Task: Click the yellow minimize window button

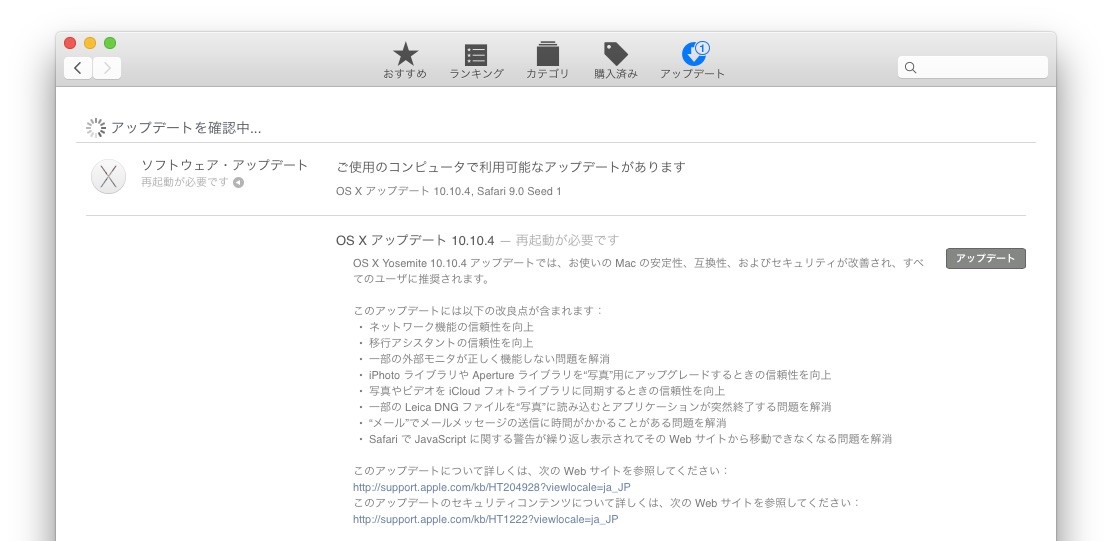Action: tap(90, 43)
